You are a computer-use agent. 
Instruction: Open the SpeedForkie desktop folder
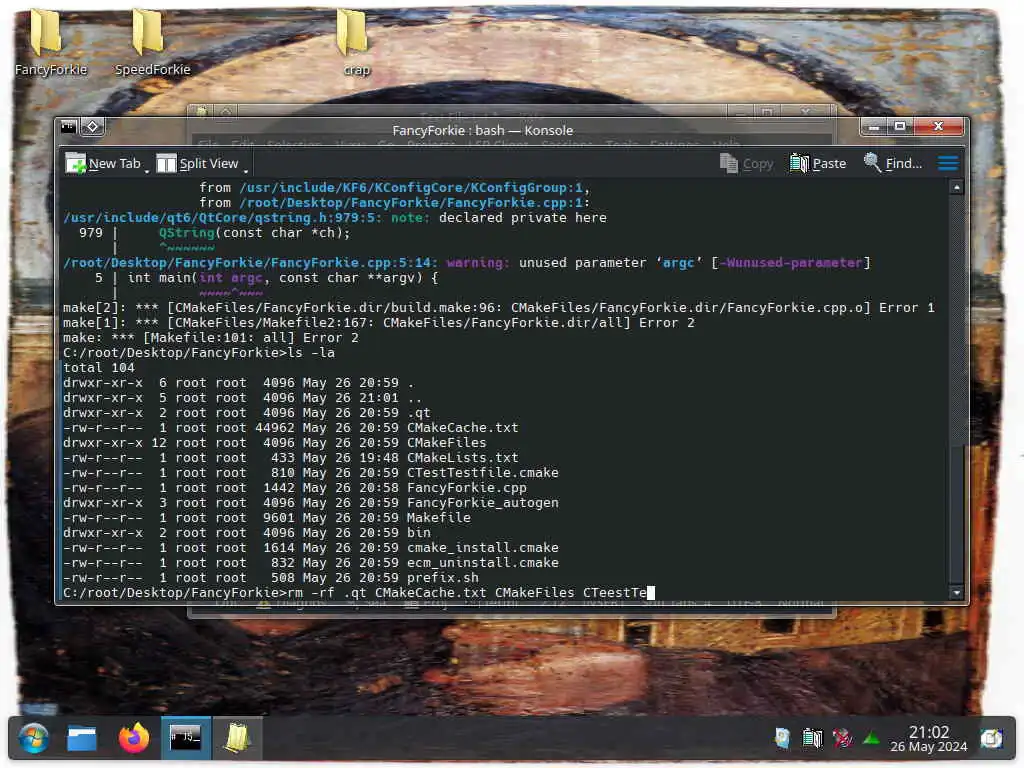click(x=152, y=42)
